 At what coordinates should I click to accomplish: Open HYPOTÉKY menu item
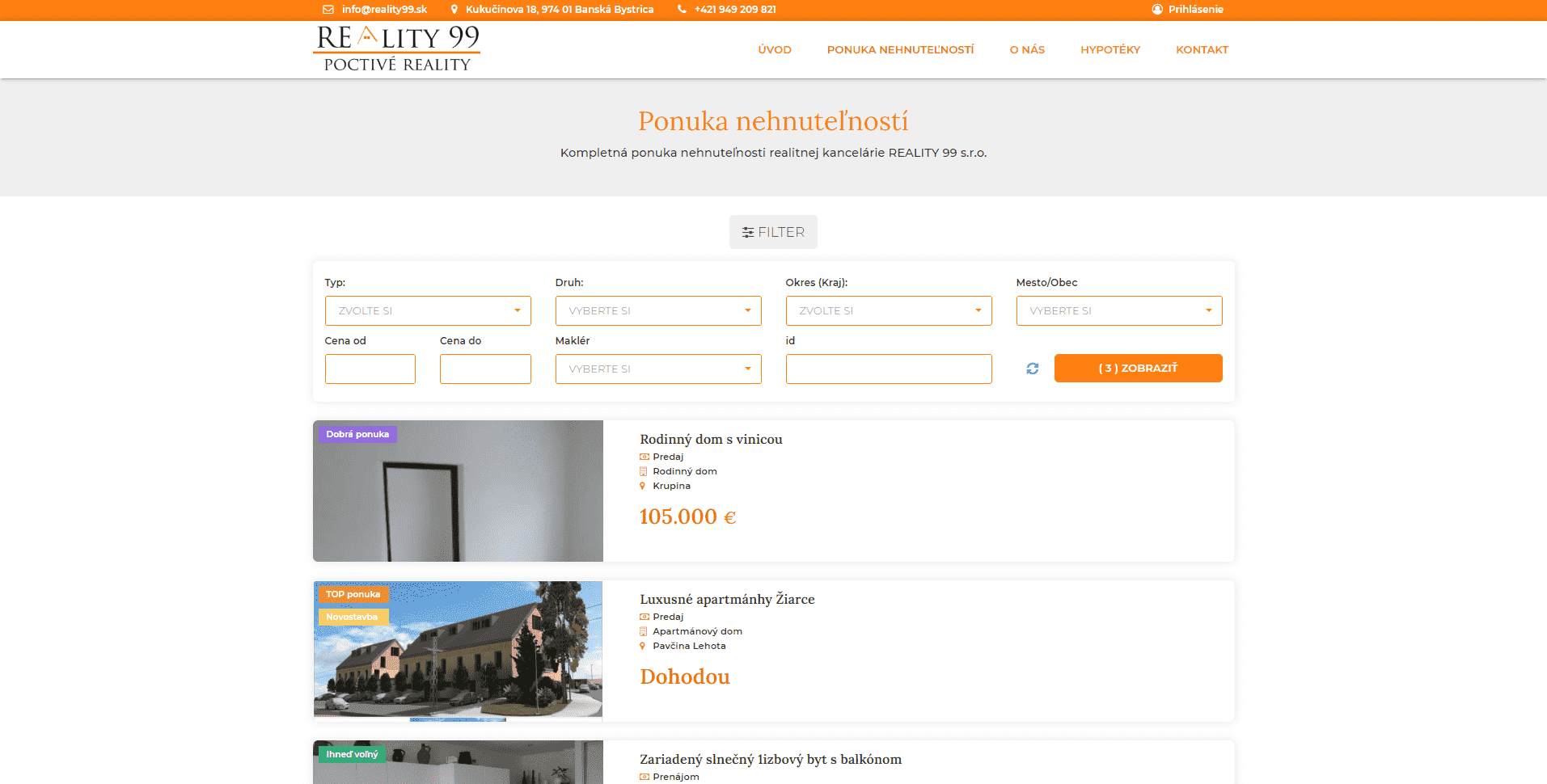pyautogui.click(x=1110, y=50)
